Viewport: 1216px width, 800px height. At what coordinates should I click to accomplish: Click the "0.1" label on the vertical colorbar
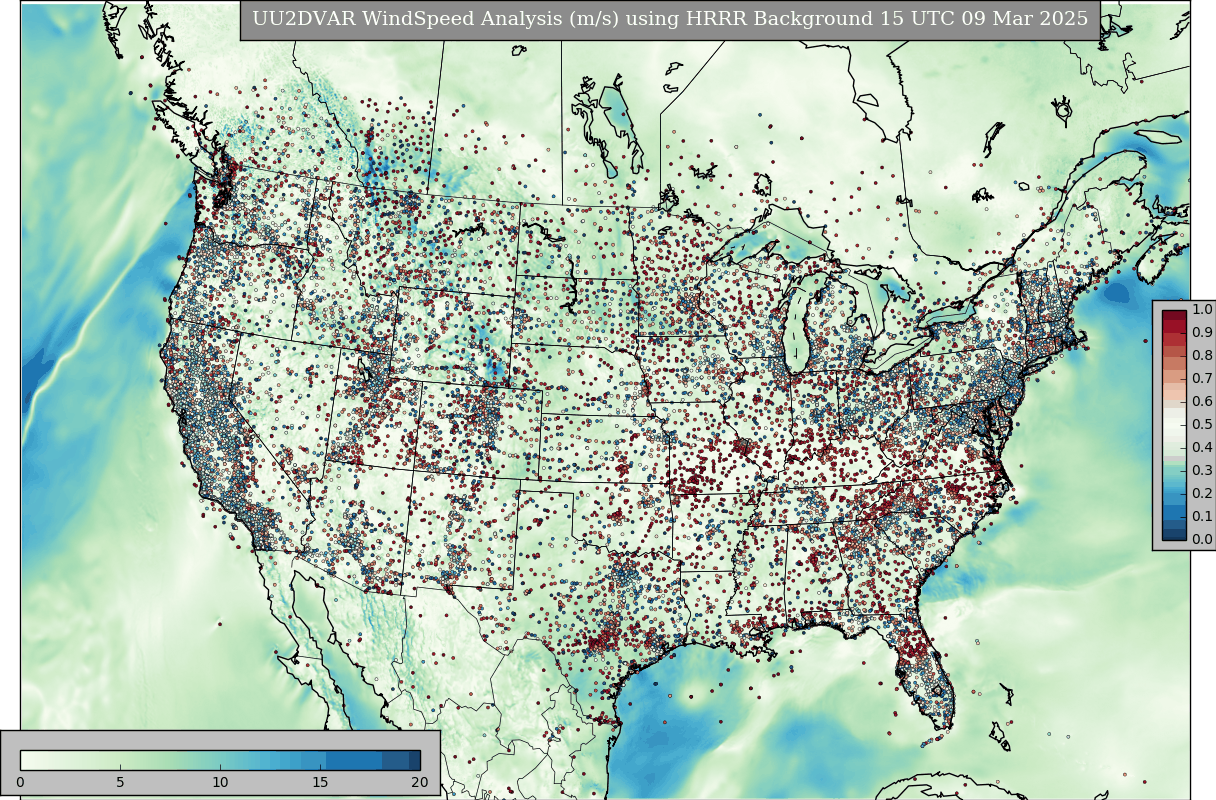pyautogui.click(x=1202, y=517)
